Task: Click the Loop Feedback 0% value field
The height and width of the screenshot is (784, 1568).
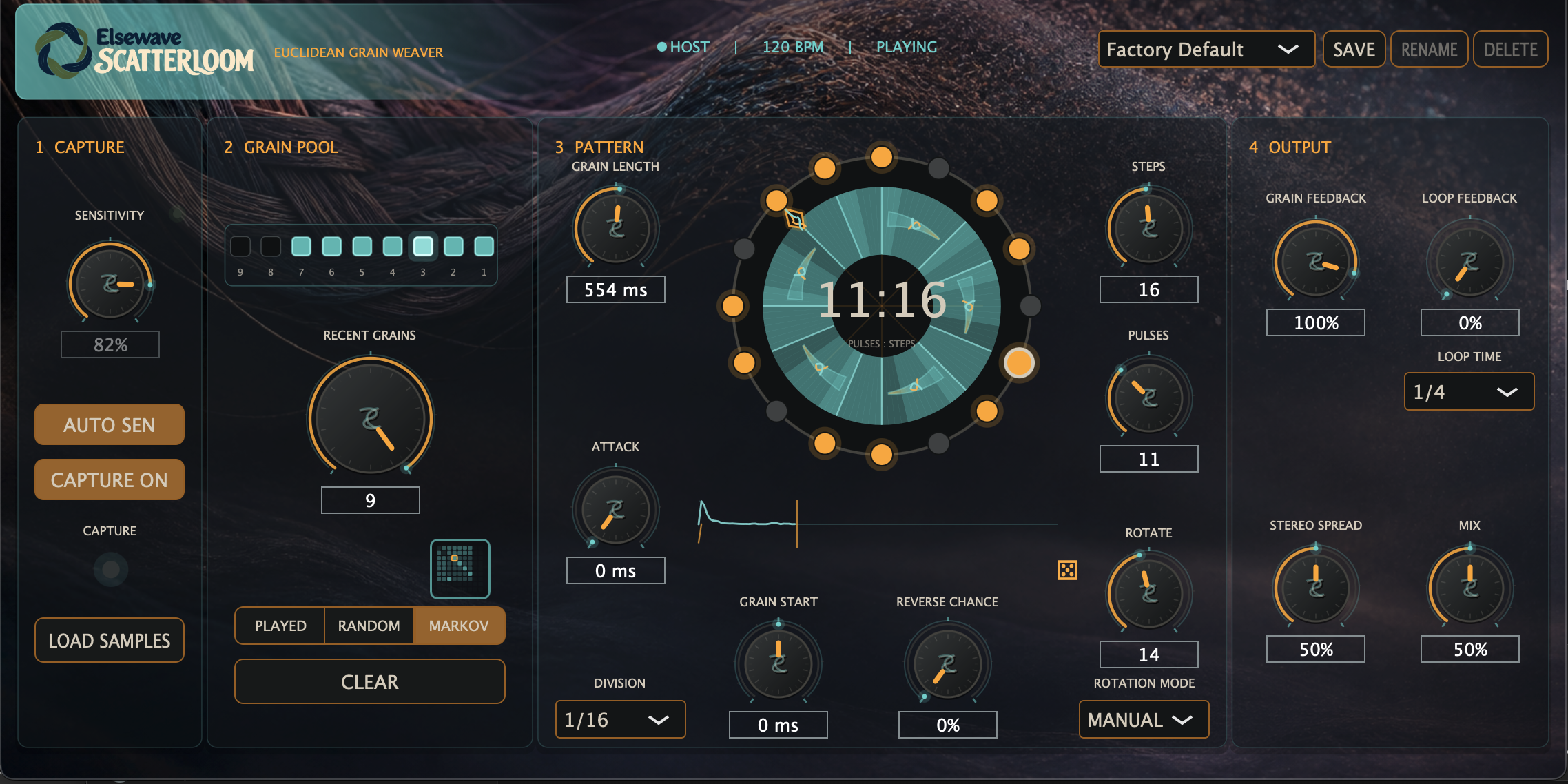Action: [1469, 322]
